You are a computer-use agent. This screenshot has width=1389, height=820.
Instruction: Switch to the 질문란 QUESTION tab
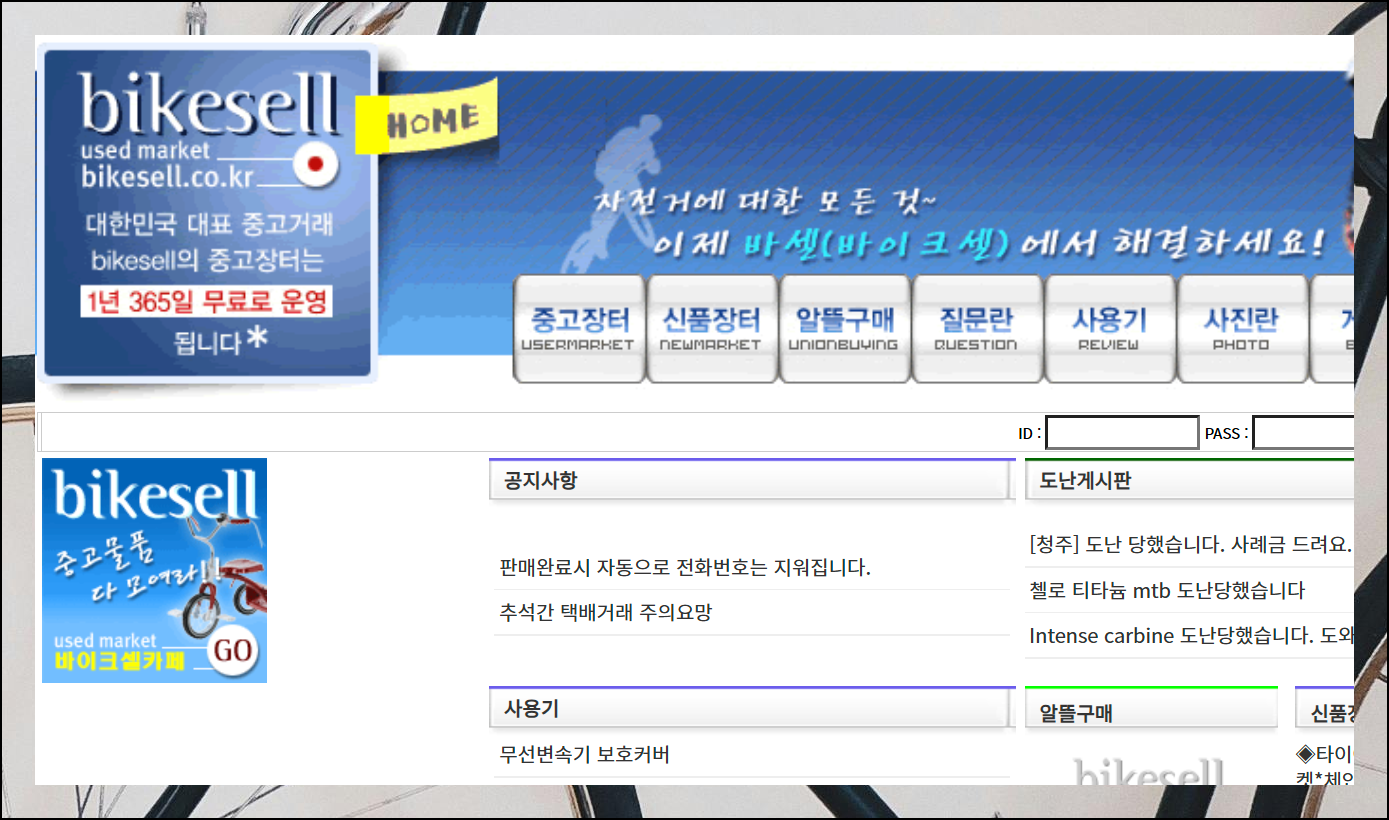(976, 329)
